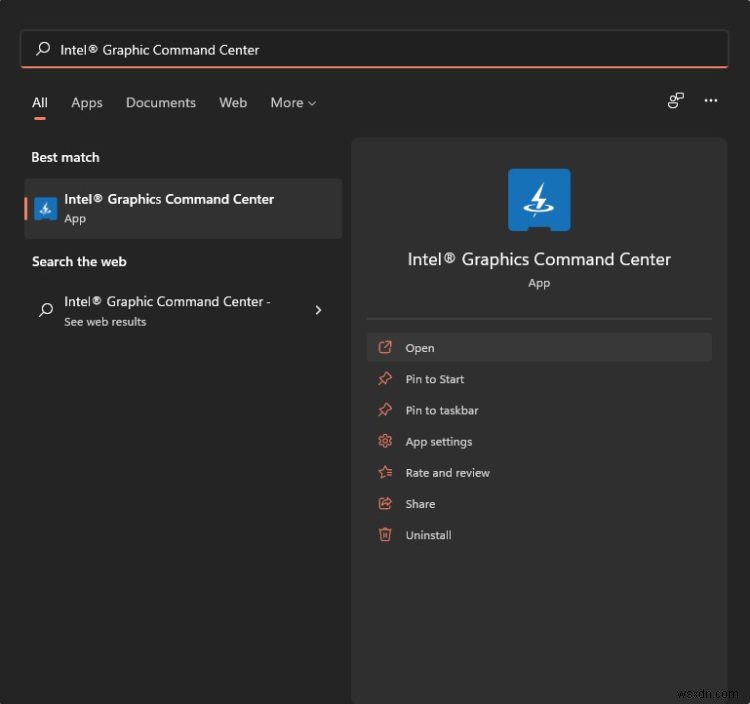Click the large Intel Graphics Command Center icon
The width and height of the screenshot is (750, 704).
click(x=539, y=200)
